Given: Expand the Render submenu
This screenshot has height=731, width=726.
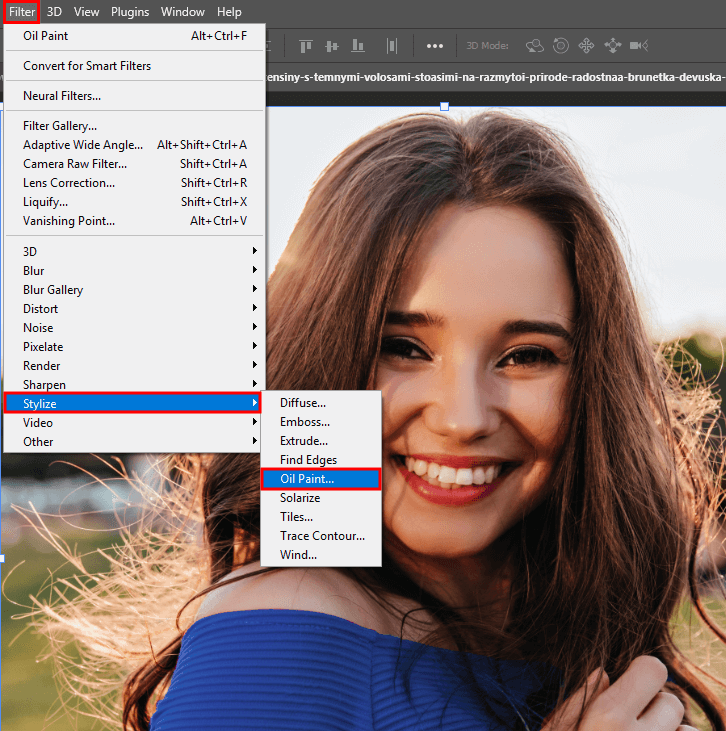Looking at the screenshot, I should click(x=135, y=366).
